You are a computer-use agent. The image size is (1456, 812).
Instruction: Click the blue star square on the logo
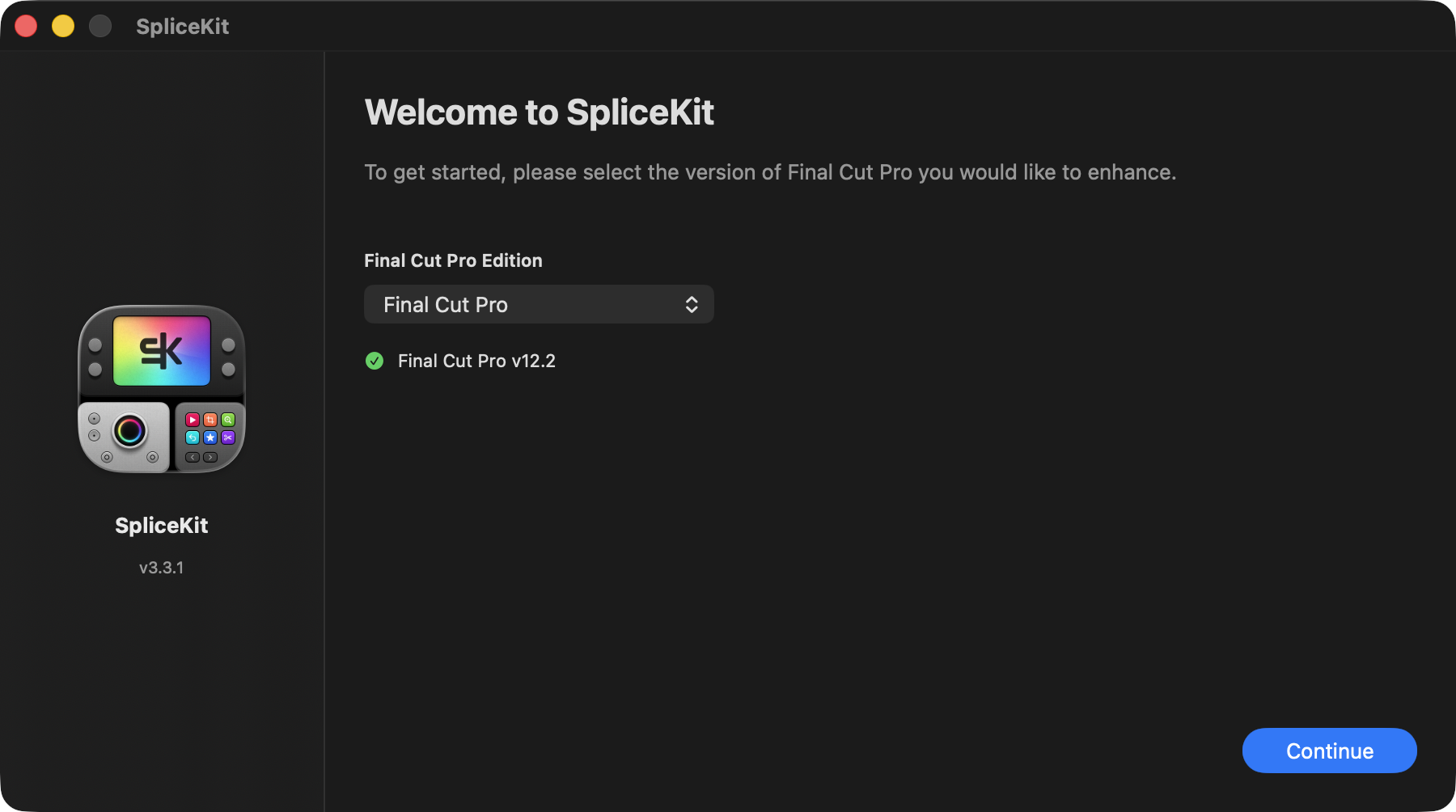click(x=210, y=438)
